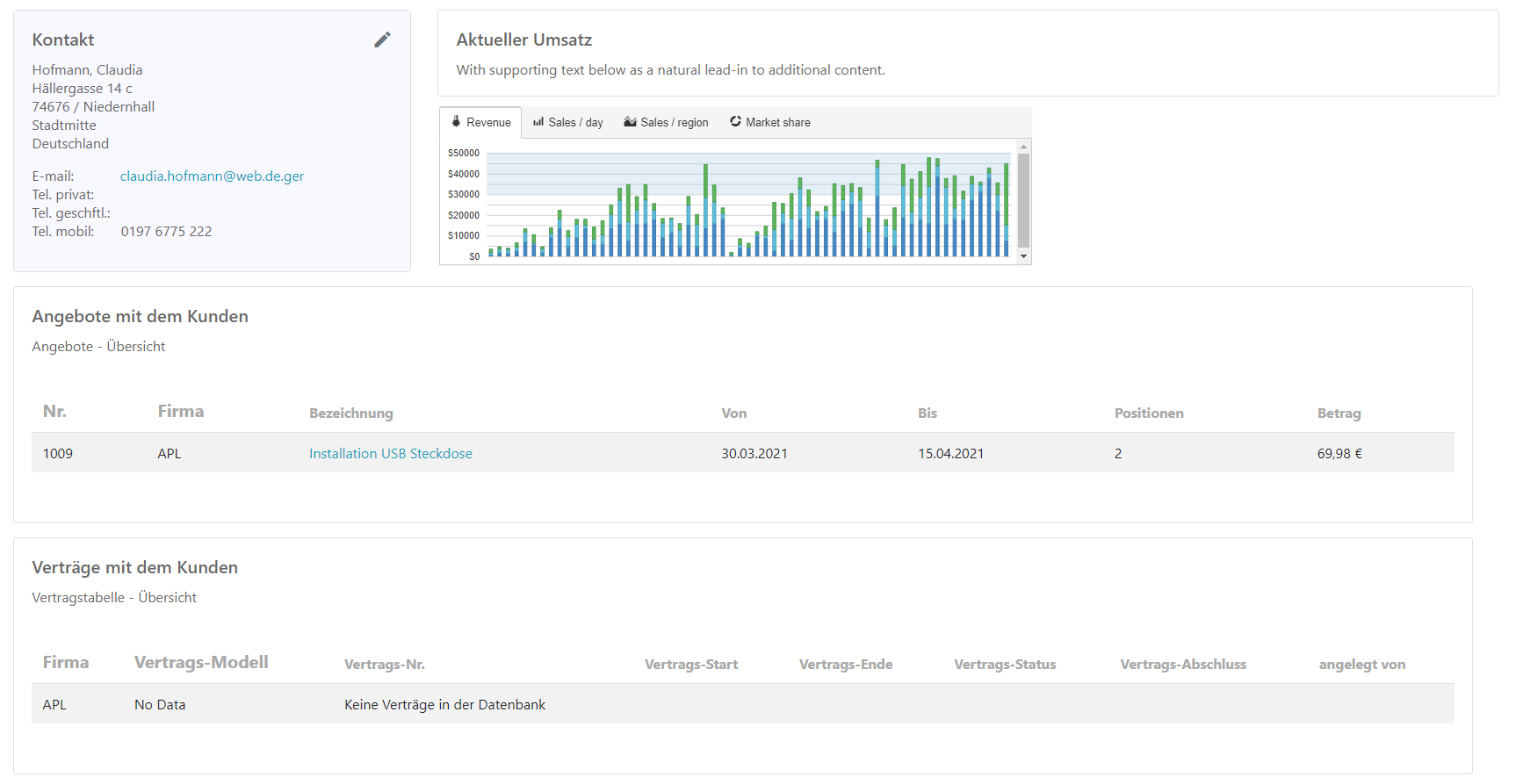The height and width of the screenshot is (784, 1516).
Task: Click the Vertrags-Start column header
Action: click(691, 664)
